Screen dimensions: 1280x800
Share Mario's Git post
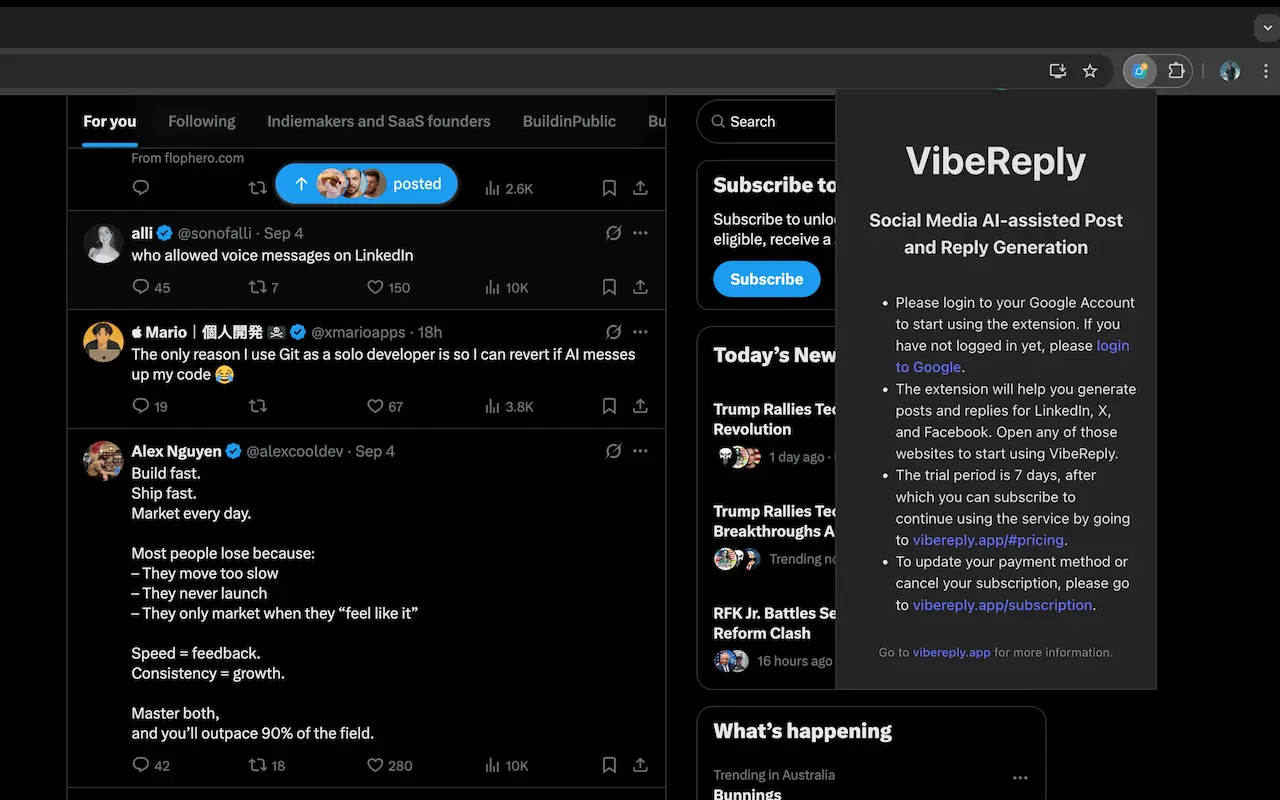[640, 406]
